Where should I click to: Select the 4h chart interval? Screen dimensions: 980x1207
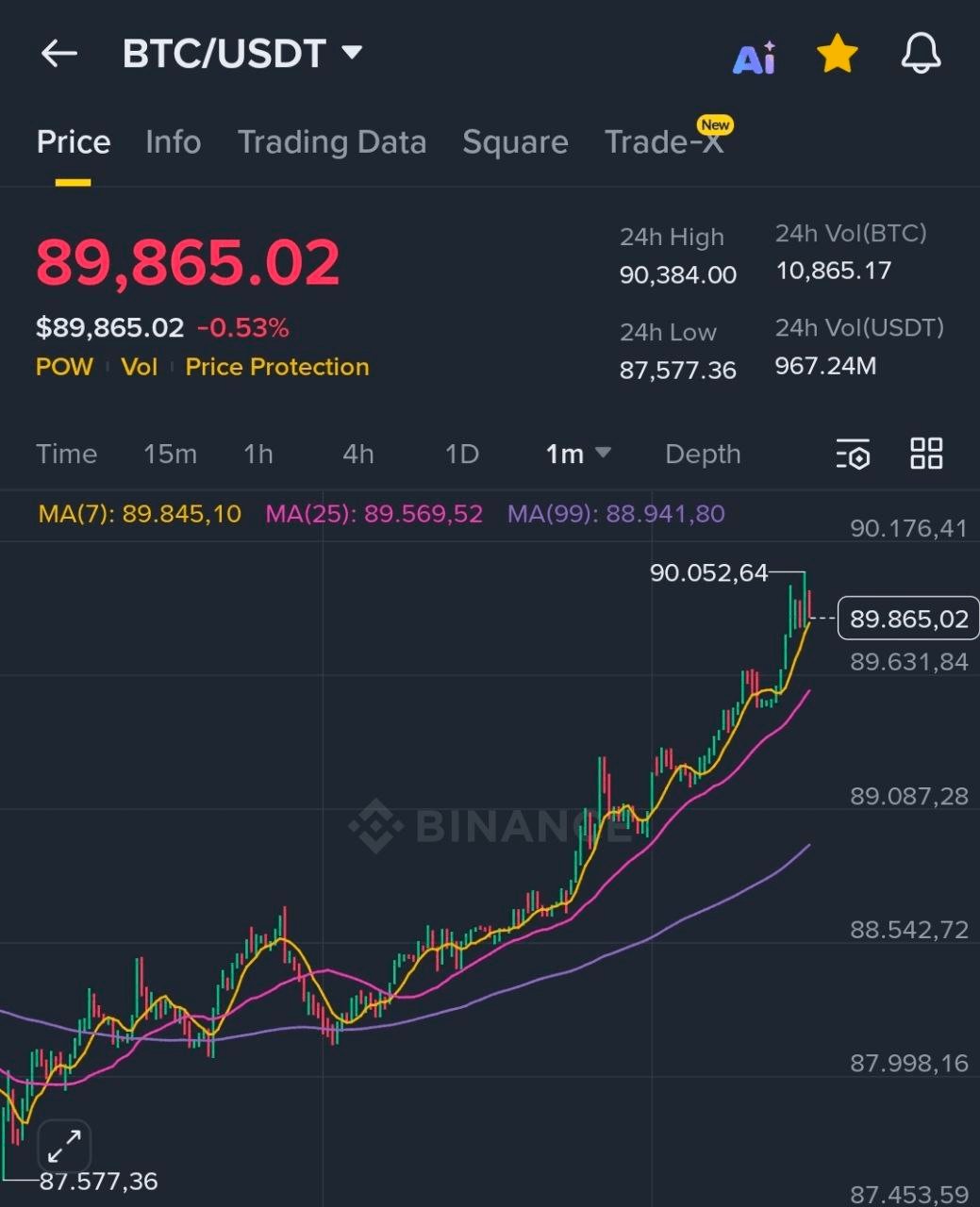tap(357, 455)
